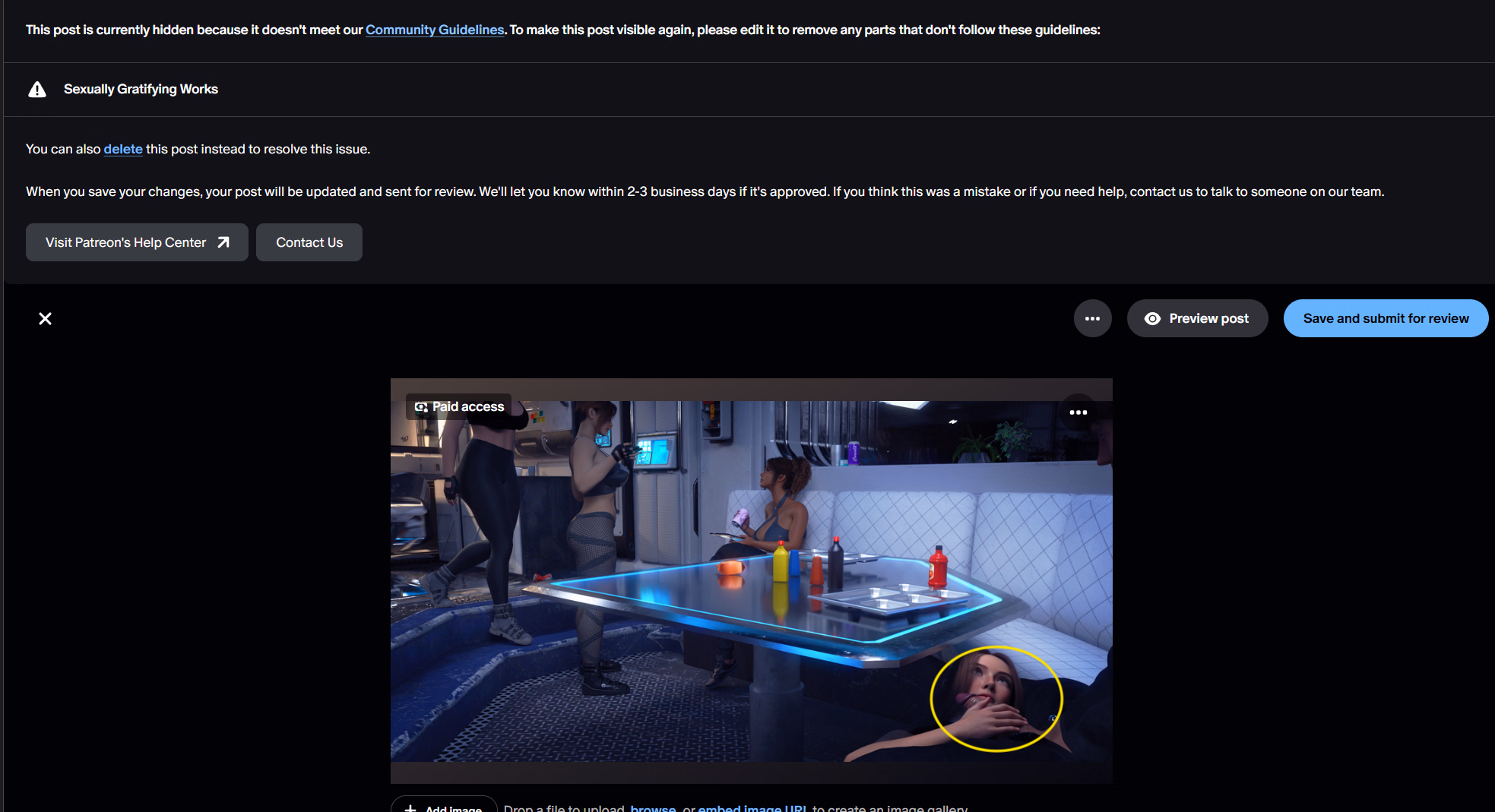The width and height of the screenshot is (1495, 812).
Task: Click the Contact Us button
Action: [x=309, y=242]
